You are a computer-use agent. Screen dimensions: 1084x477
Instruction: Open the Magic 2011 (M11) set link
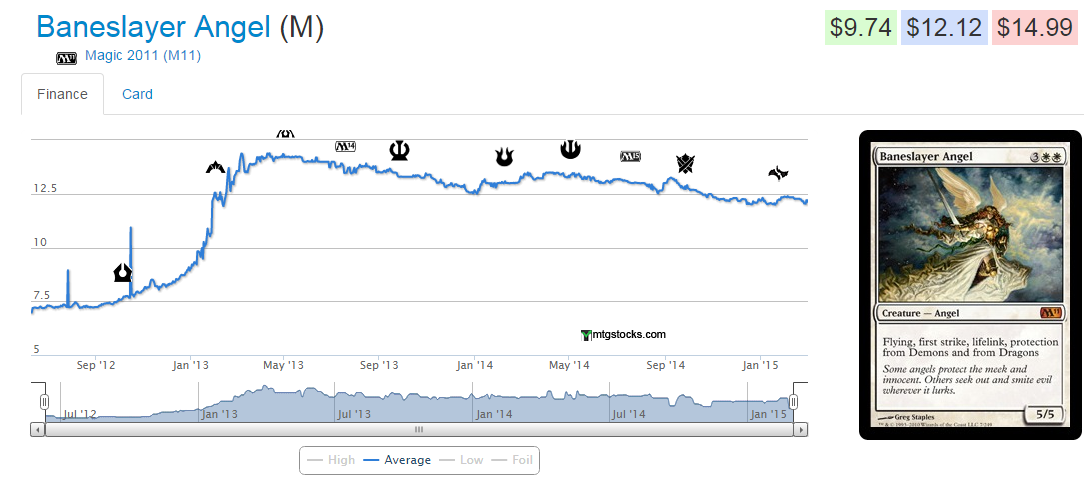click(143, 56)
